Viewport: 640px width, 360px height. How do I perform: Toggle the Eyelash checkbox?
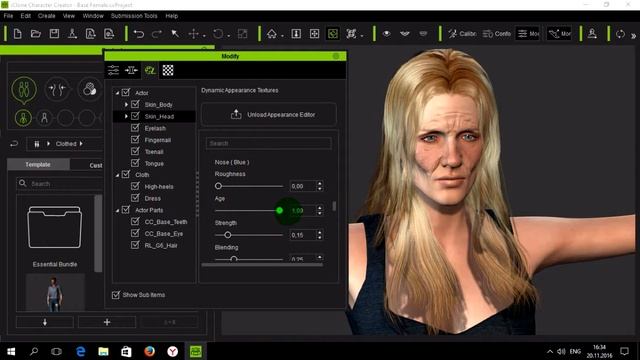click(135, 127)
